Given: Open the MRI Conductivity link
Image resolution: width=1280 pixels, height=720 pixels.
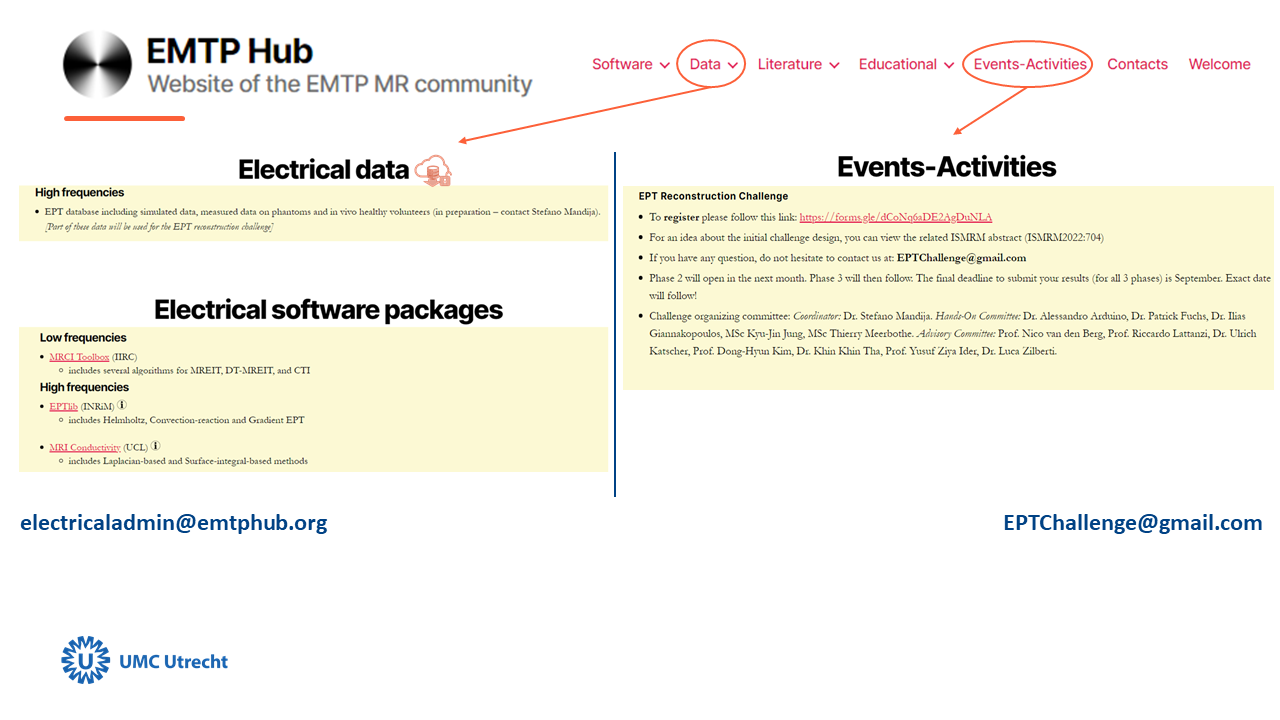Looking at the screenshot, I should 85,448.
